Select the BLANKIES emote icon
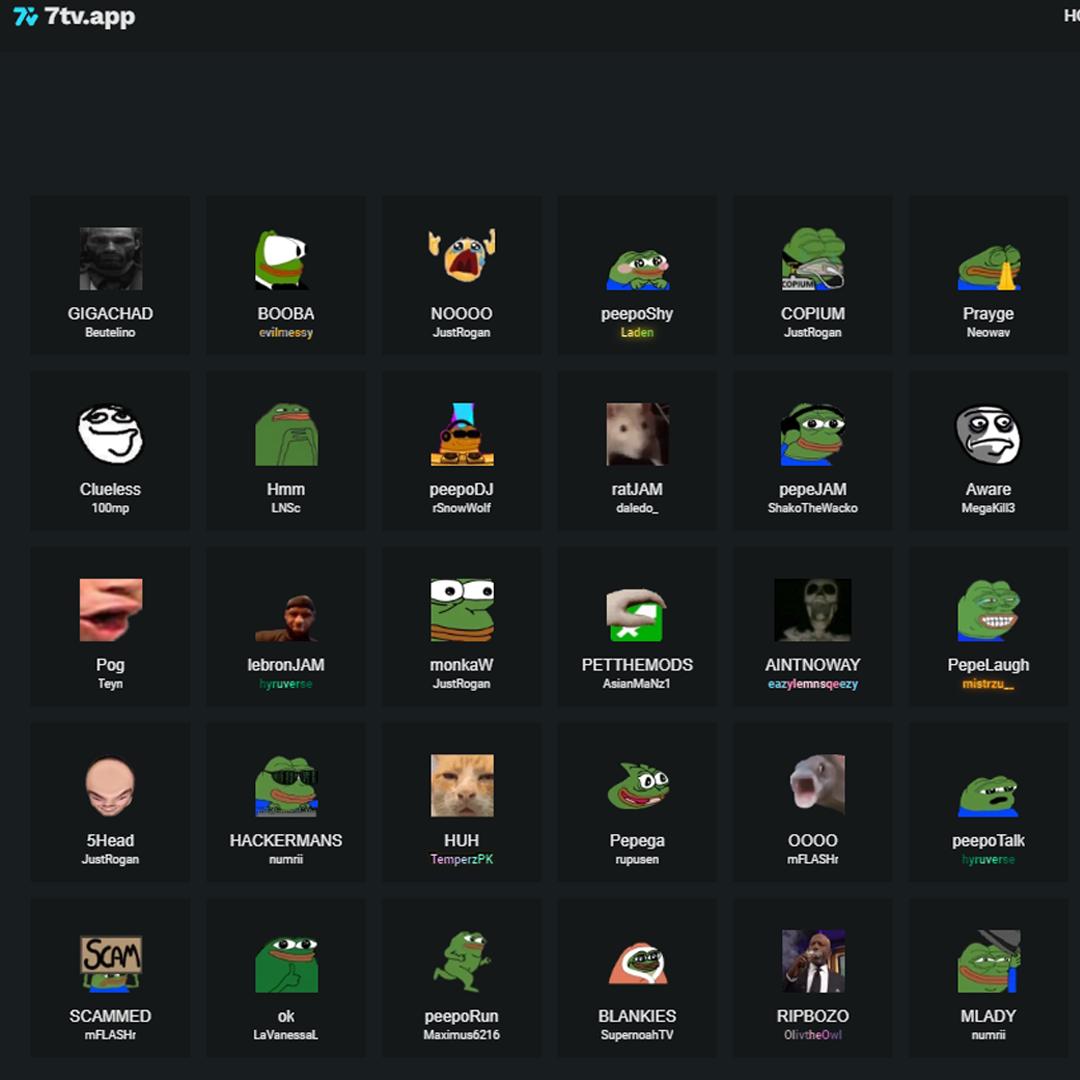 point(637,962)
